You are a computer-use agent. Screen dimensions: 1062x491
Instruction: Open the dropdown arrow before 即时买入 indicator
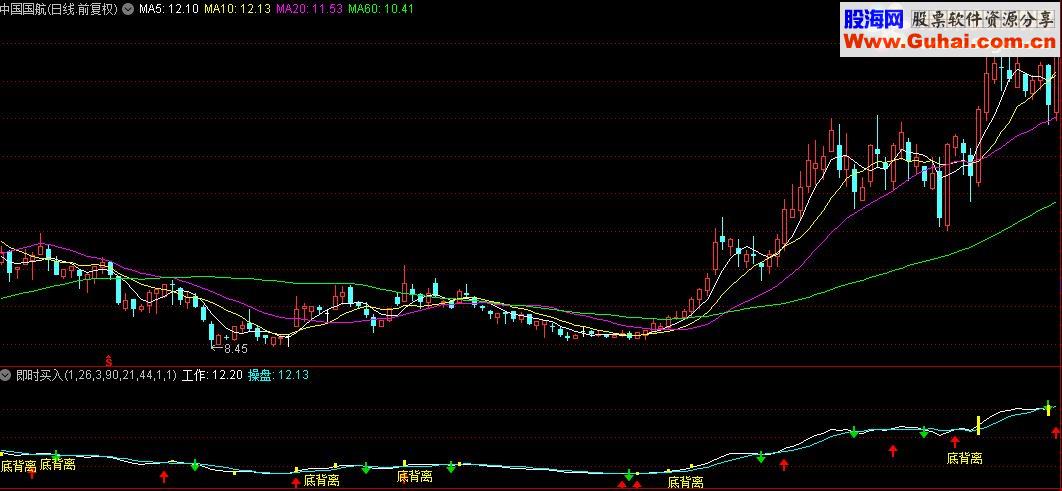coord(5,375)
